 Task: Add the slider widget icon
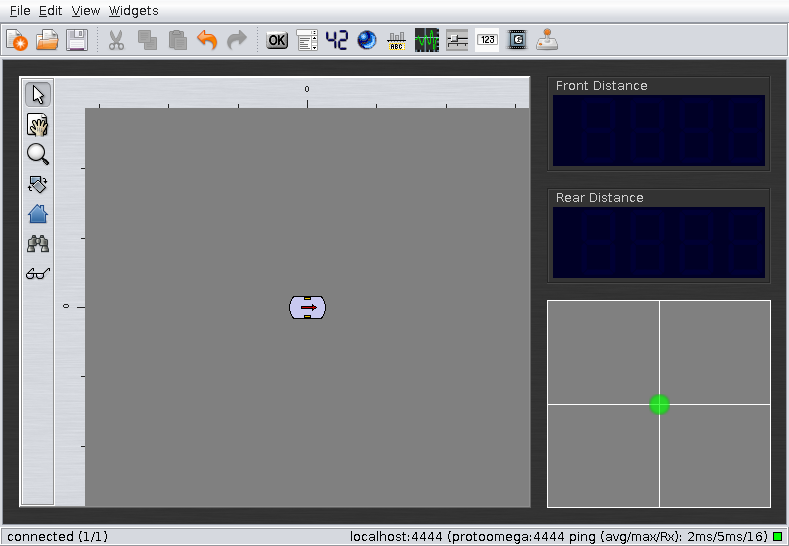457,40
